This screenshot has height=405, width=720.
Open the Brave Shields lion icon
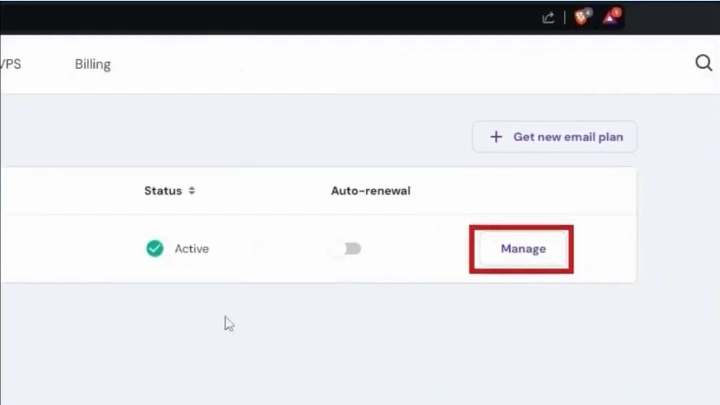(581, 17)
